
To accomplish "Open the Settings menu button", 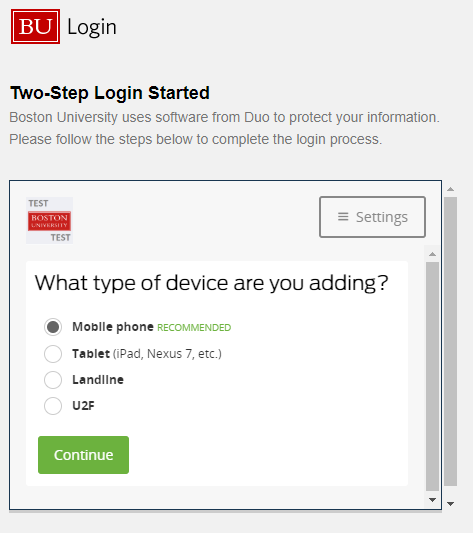I will [x=372, y=217].
